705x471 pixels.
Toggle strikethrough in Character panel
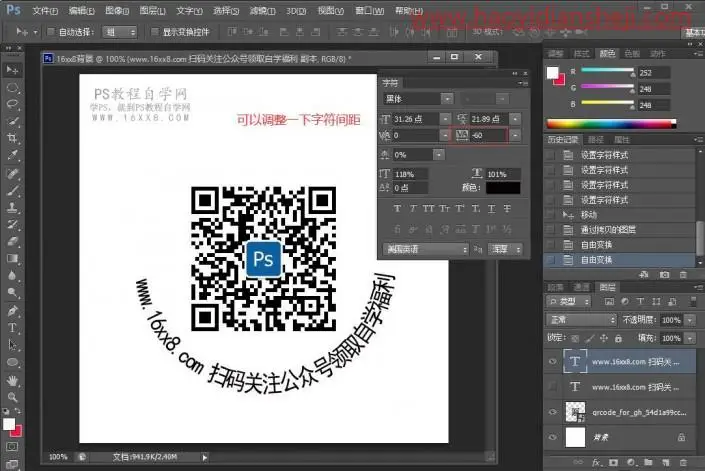507,208
